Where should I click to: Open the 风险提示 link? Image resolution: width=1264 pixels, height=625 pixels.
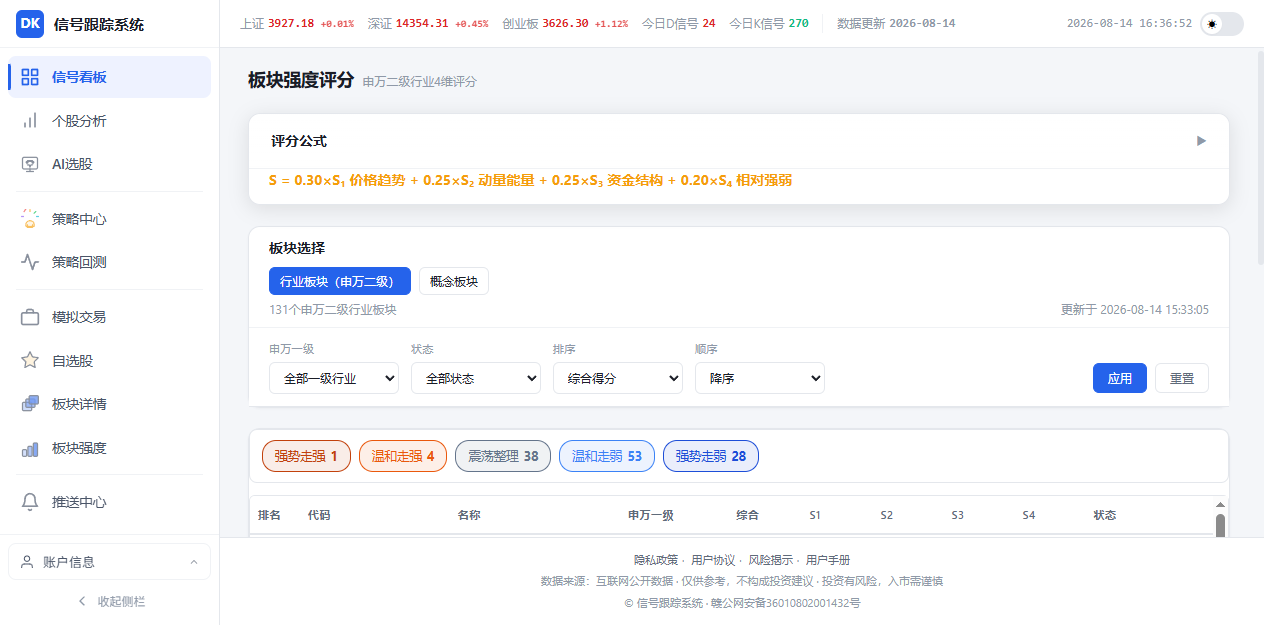pyautogui.click(x=770, y=560)
